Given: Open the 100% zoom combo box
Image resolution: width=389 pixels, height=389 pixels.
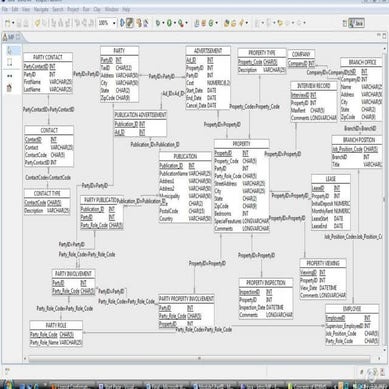Looking at the screenshot, I should pos(107,23).
